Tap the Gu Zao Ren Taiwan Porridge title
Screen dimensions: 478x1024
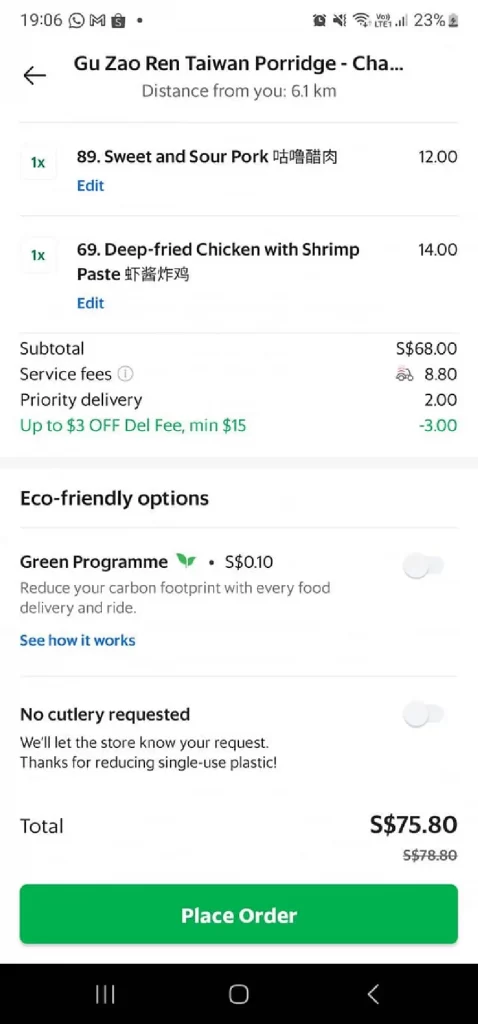(x=238, y=64)
